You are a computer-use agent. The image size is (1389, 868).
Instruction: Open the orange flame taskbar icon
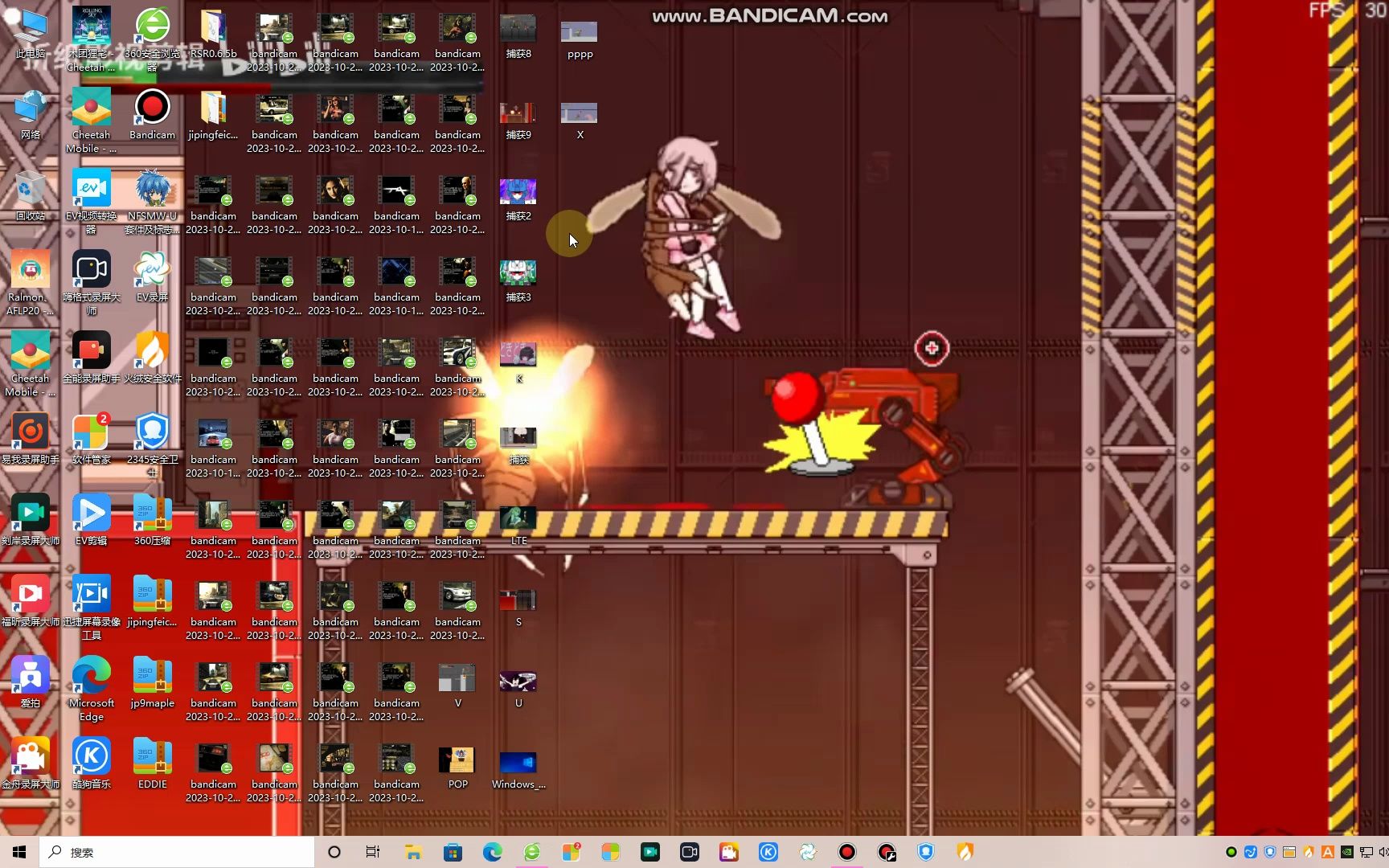click(965, 852)
